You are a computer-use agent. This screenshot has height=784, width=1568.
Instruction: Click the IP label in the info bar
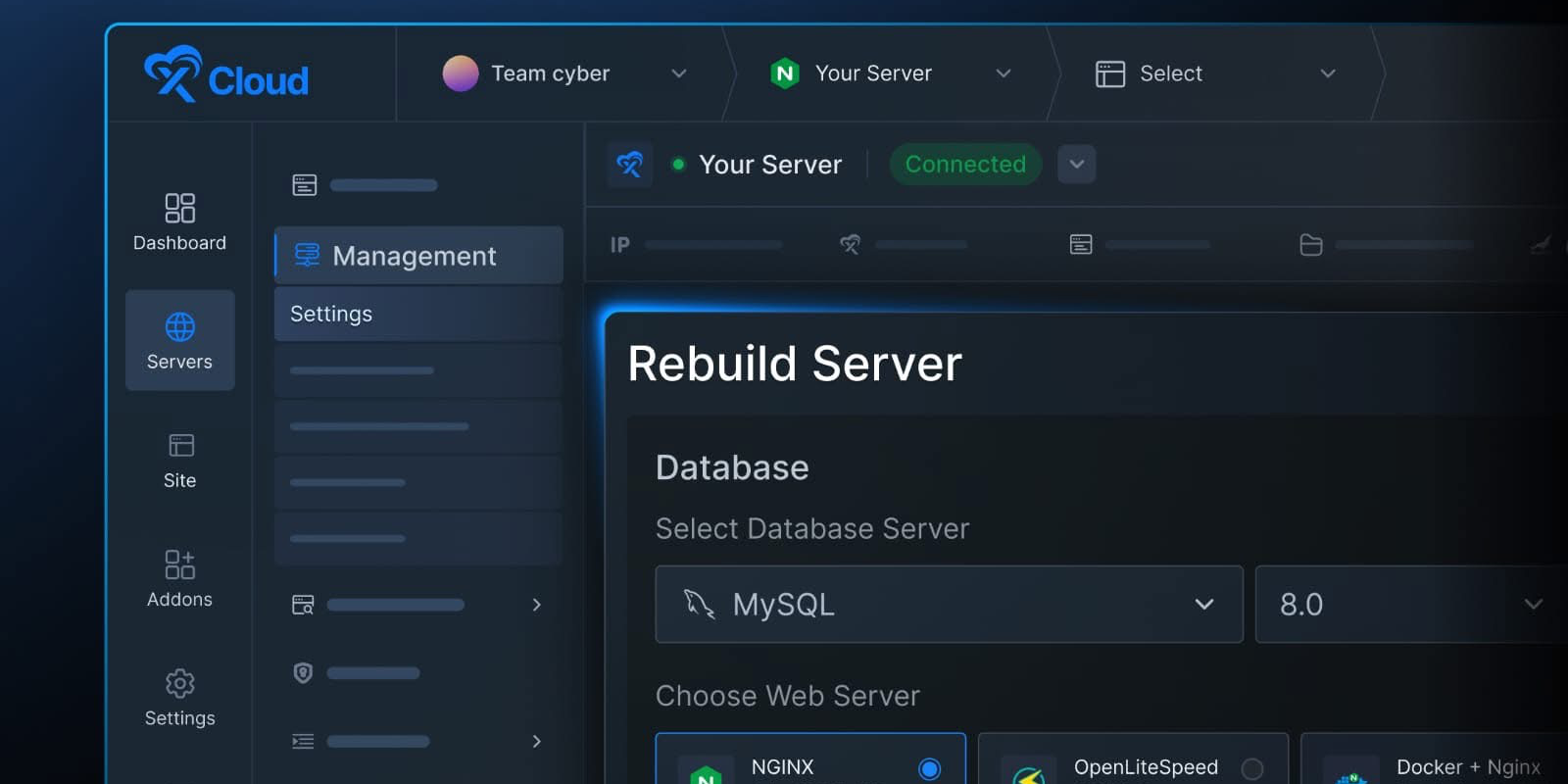(x=620, y=245)
